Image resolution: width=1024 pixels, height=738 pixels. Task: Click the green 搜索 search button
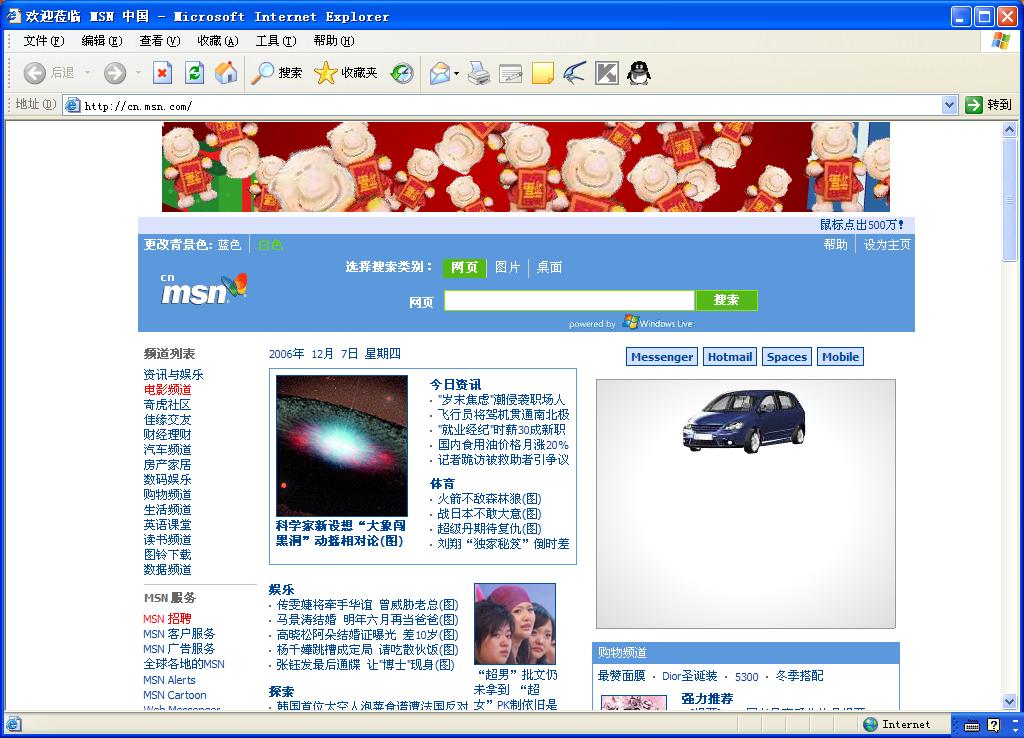click(726, 300)
